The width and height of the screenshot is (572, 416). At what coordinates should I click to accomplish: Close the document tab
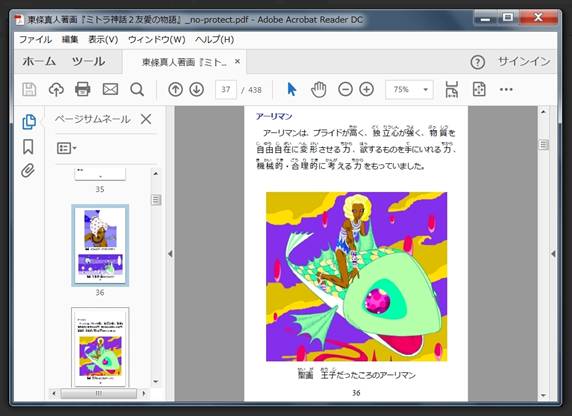point(237,61)
